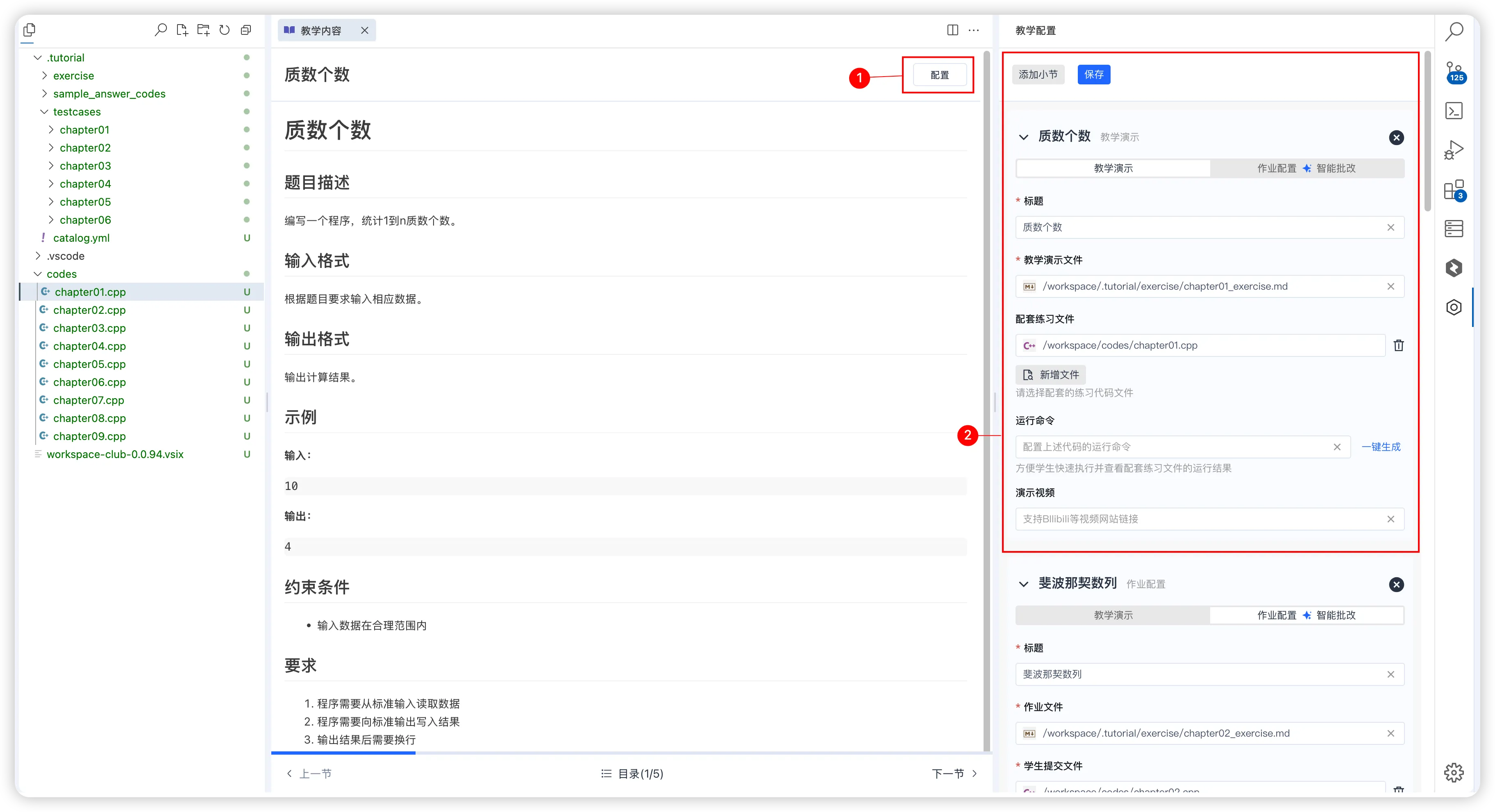The image size is (1495, 812).
Task: Click split editor icon
Action: (x=952, y=30)
